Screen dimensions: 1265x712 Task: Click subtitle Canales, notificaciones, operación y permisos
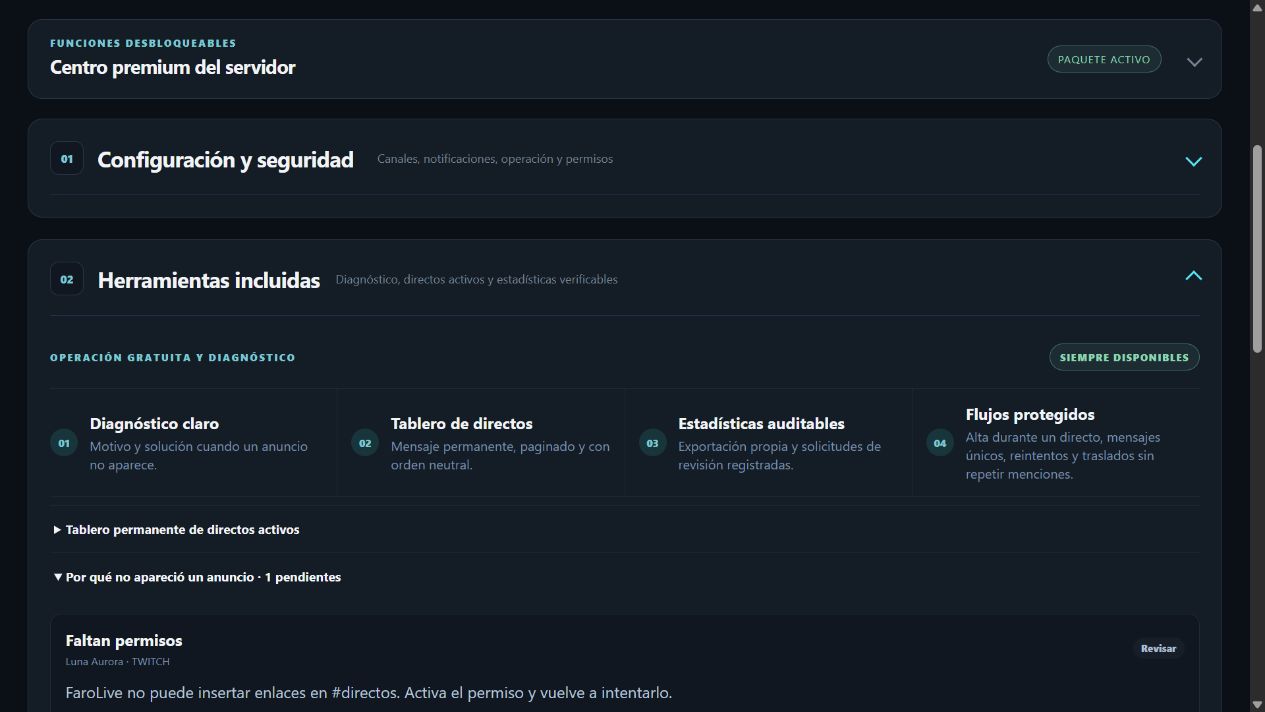tap(495, 159)
